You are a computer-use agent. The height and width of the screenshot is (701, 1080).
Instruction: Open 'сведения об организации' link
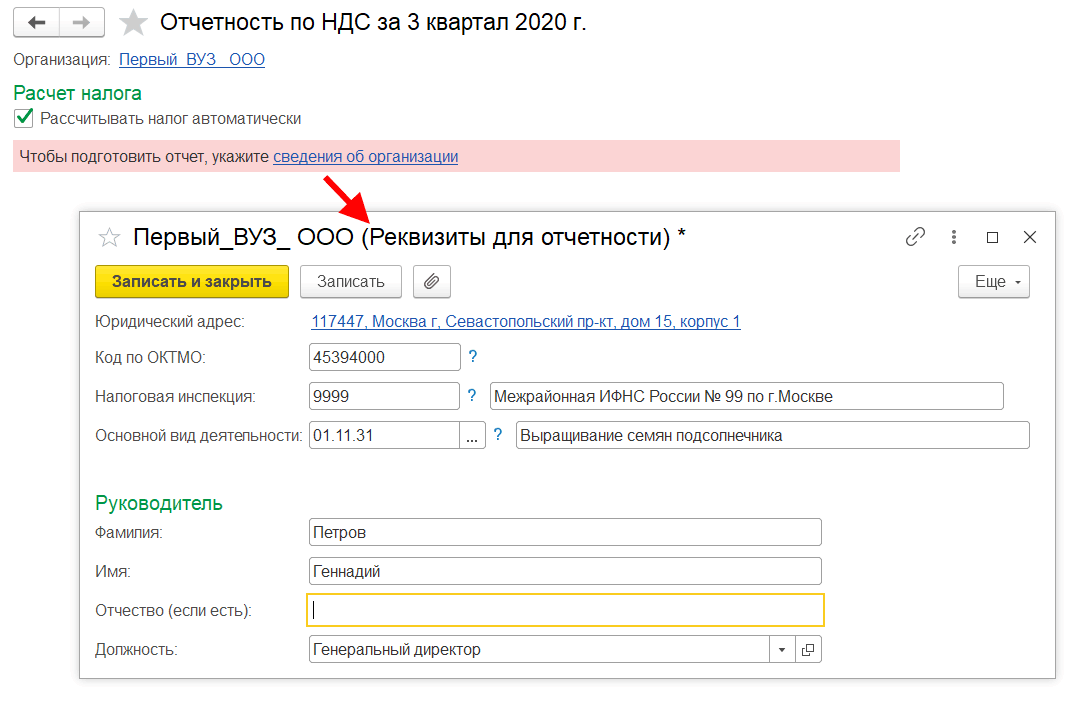(366, 156)
